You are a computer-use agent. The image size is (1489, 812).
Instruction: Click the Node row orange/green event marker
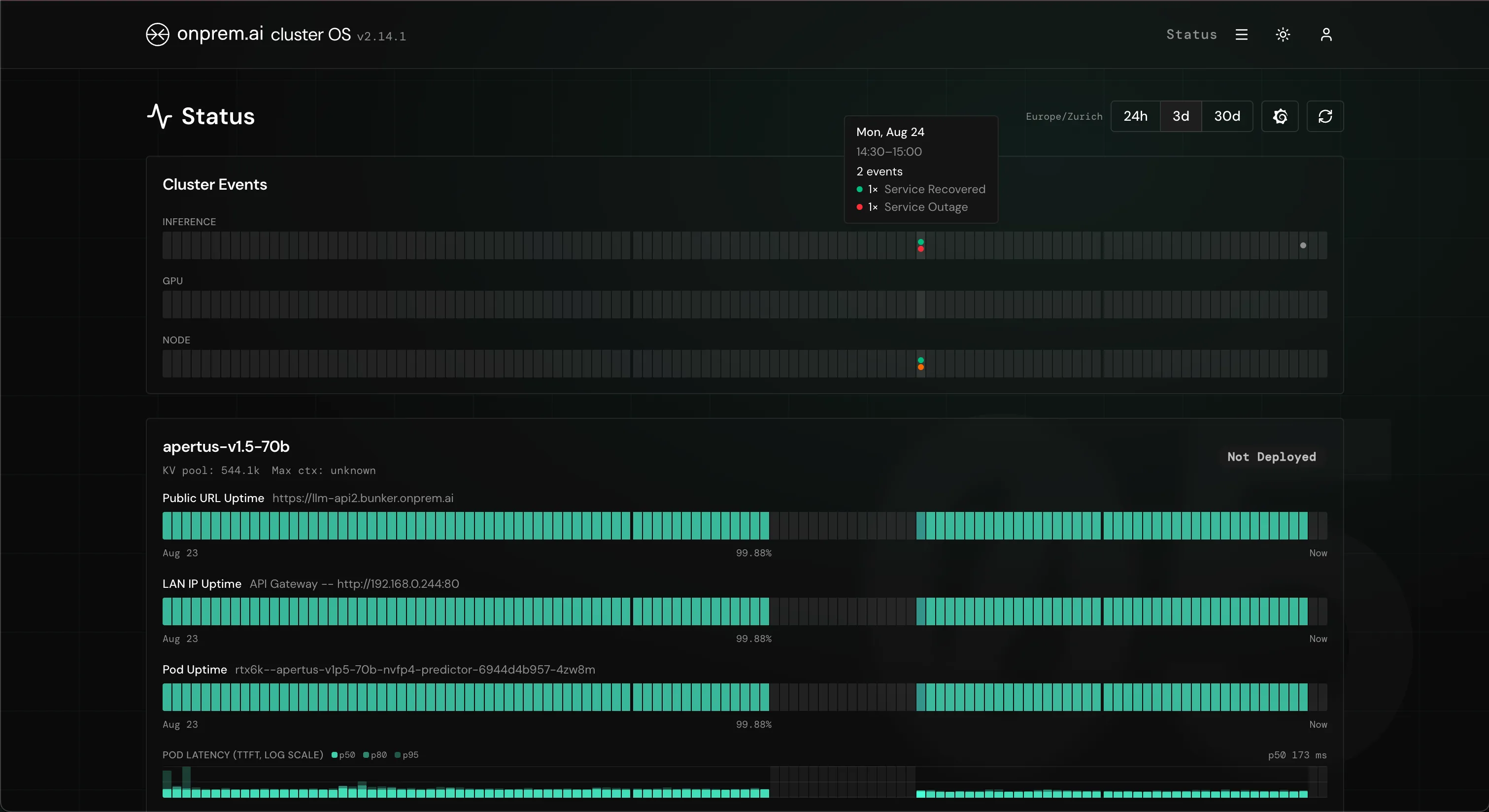921,364
